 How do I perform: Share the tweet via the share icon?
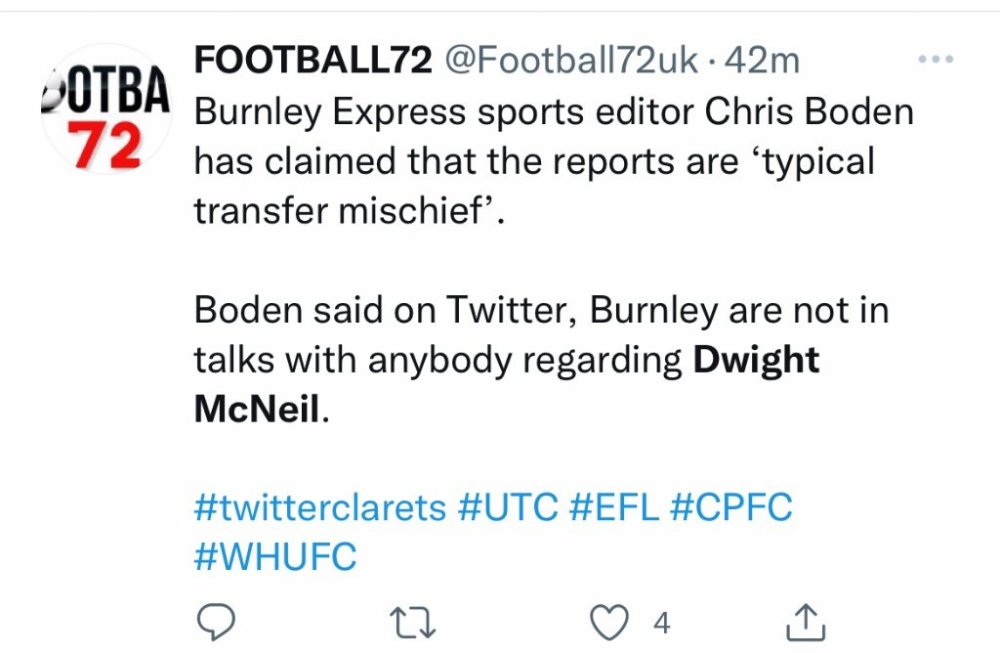click(805, 623)
